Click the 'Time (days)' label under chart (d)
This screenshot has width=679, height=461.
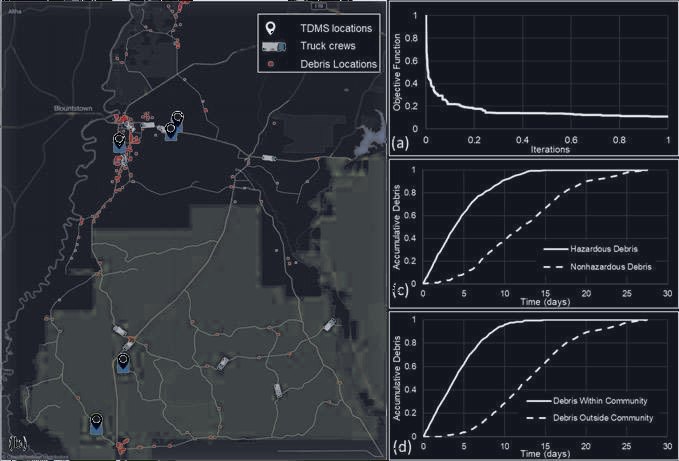click(x=545, y=454)
